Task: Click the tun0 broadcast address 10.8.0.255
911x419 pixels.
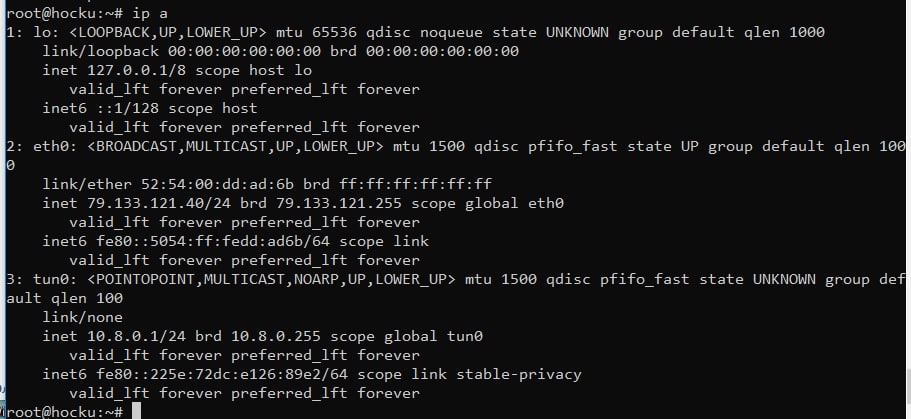Action: 265,336
